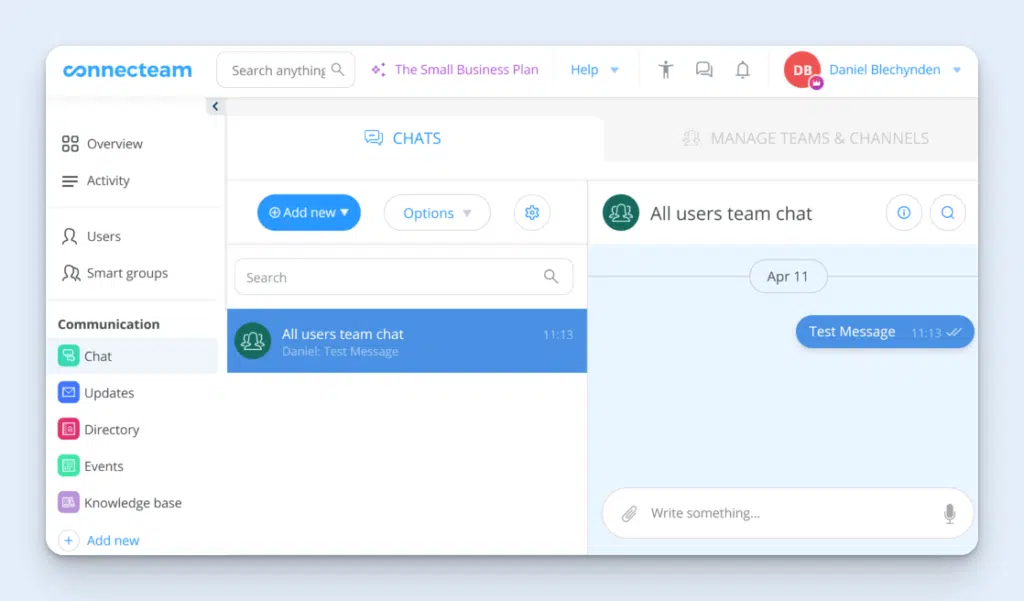Show chat info via the info icon

coord(904,213)
